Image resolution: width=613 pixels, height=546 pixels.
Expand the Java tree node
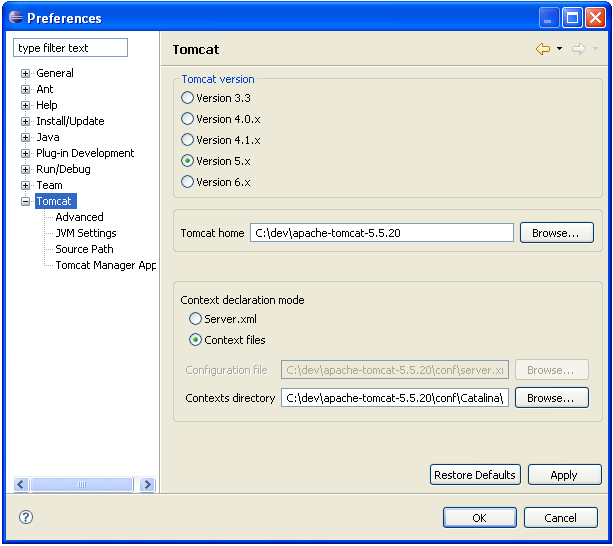[25, 138]
